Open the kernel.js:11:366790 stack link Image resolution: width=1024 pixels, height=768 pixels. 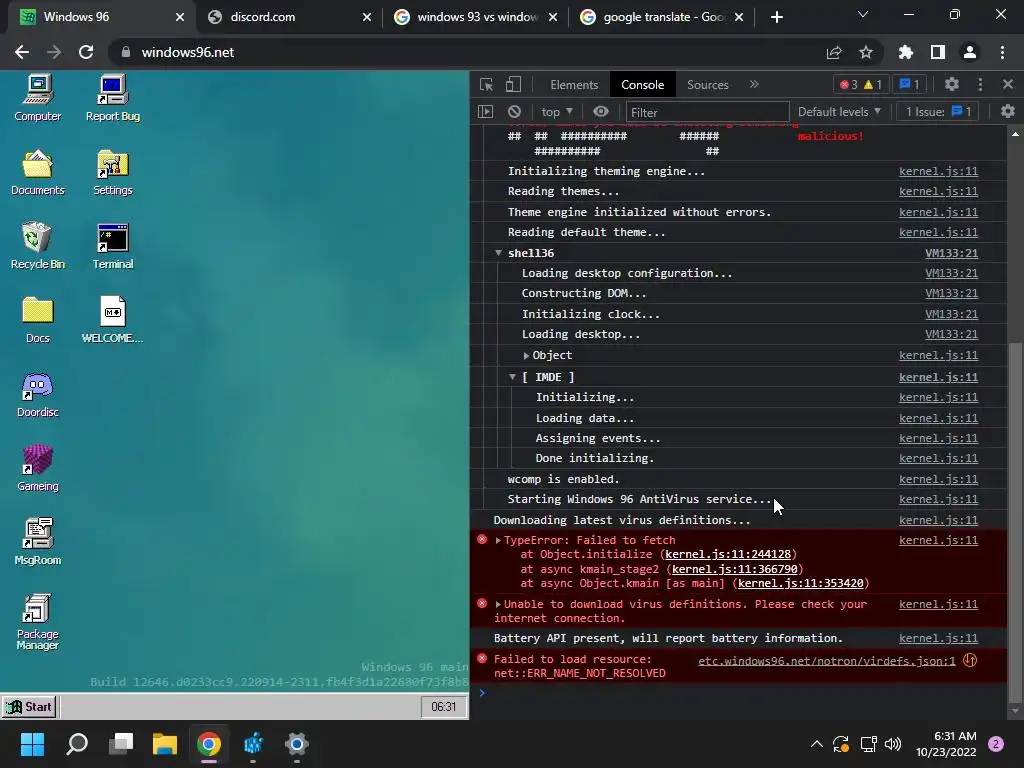[x=734, y=569]
